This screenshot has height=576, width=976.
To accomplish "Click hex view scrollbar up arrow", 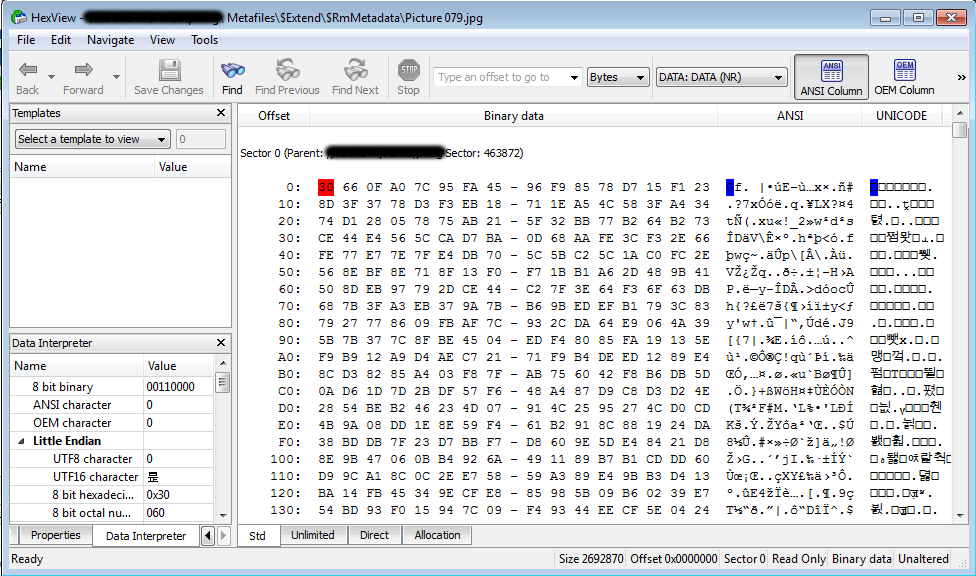I will 960,113.
